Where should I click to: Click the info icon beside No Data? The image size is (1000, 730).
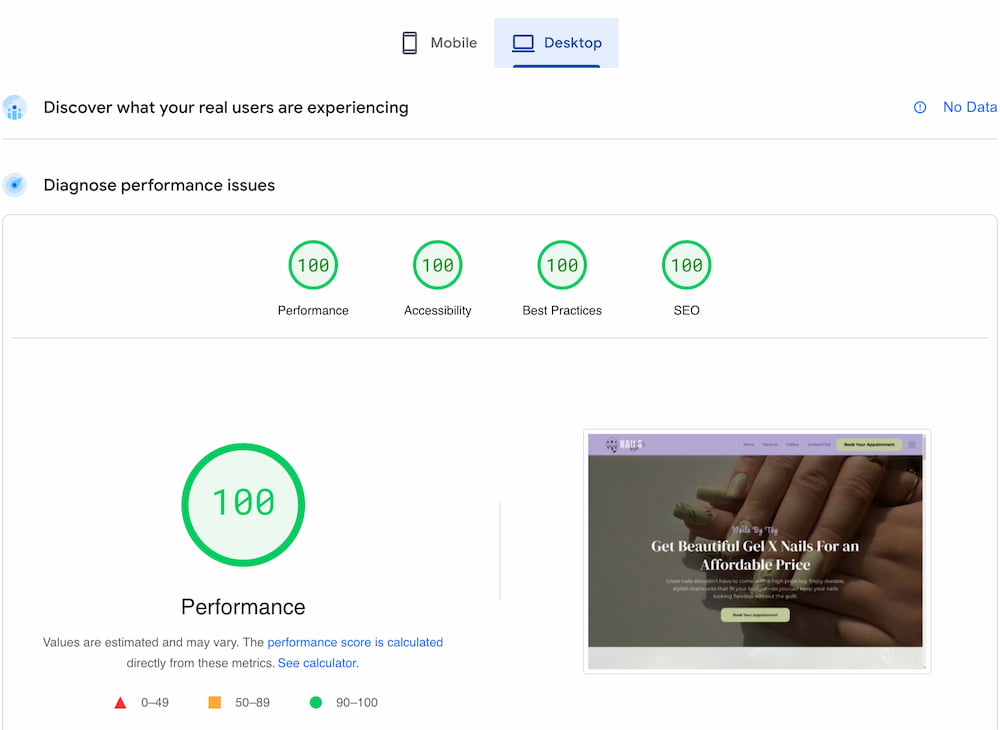pyautogui.click(x=919, y=107)
